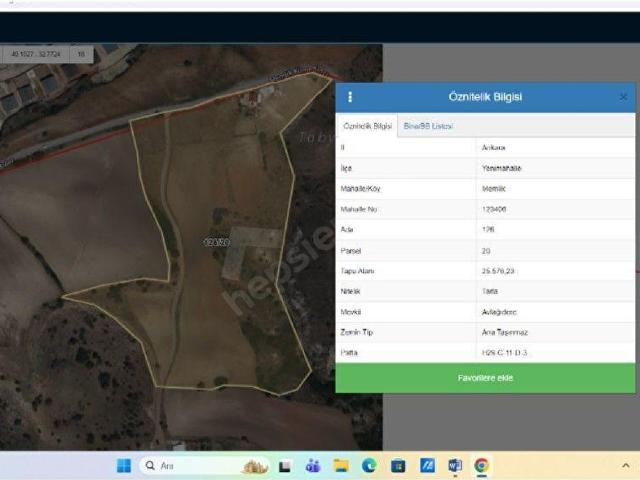Open Task View from the taskbar
Screen dimensions: 640x480
(x=285, y=466)
